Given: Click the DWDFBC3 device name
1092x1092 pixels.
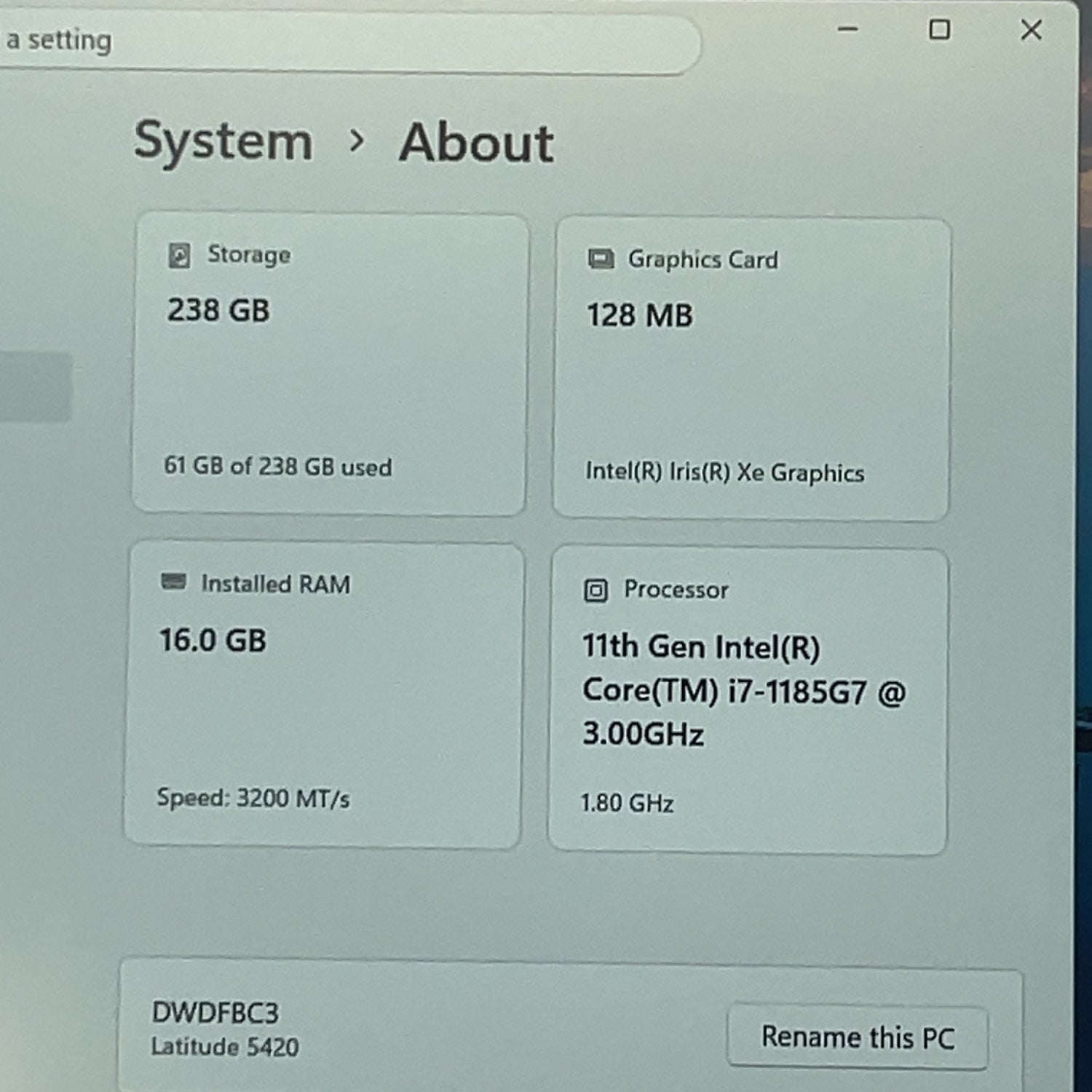Looking at the screenshot, I should pos(215,1013).
